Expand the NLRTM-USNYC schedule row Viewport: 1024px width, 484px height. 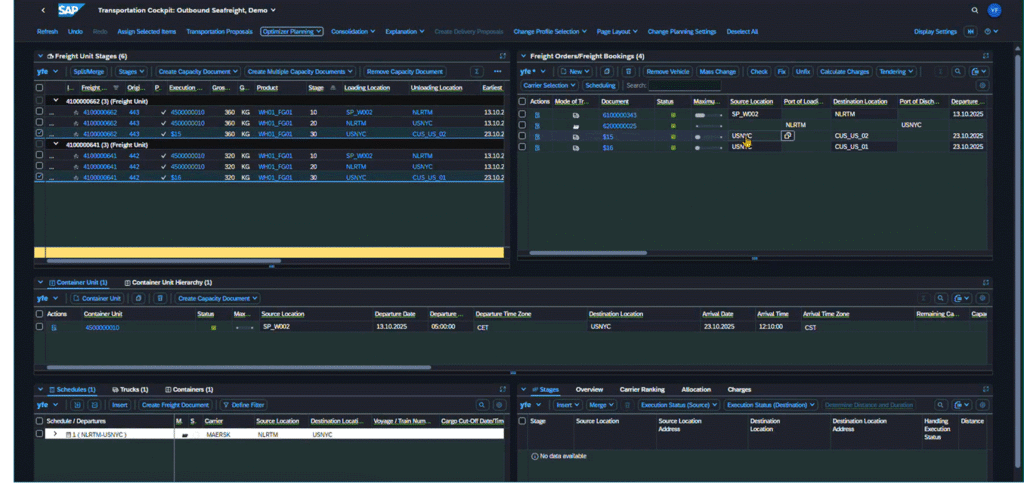pyautogui.click(x=56, y=435)
